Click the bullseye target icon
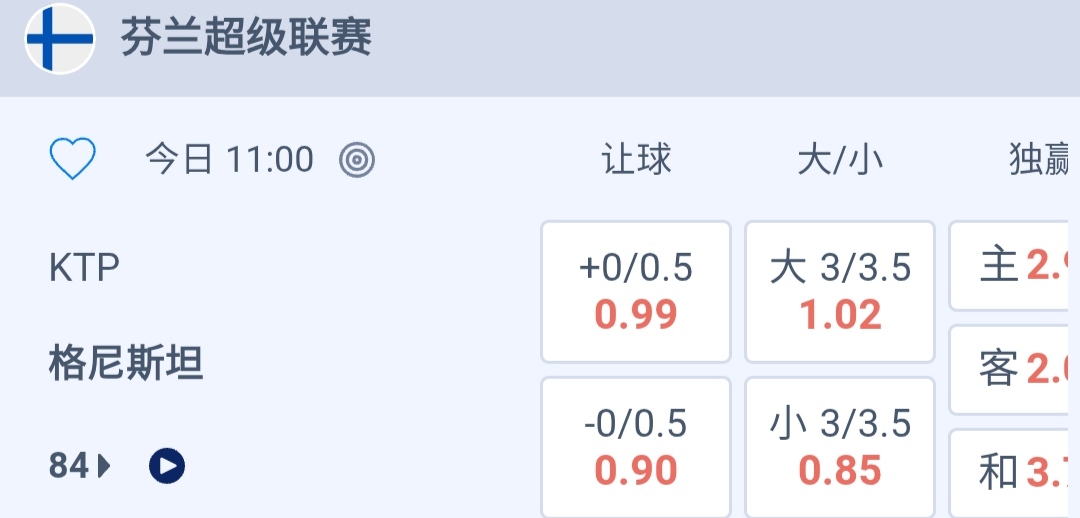This screenshot has height=518, width=1080. coord(357,159)
